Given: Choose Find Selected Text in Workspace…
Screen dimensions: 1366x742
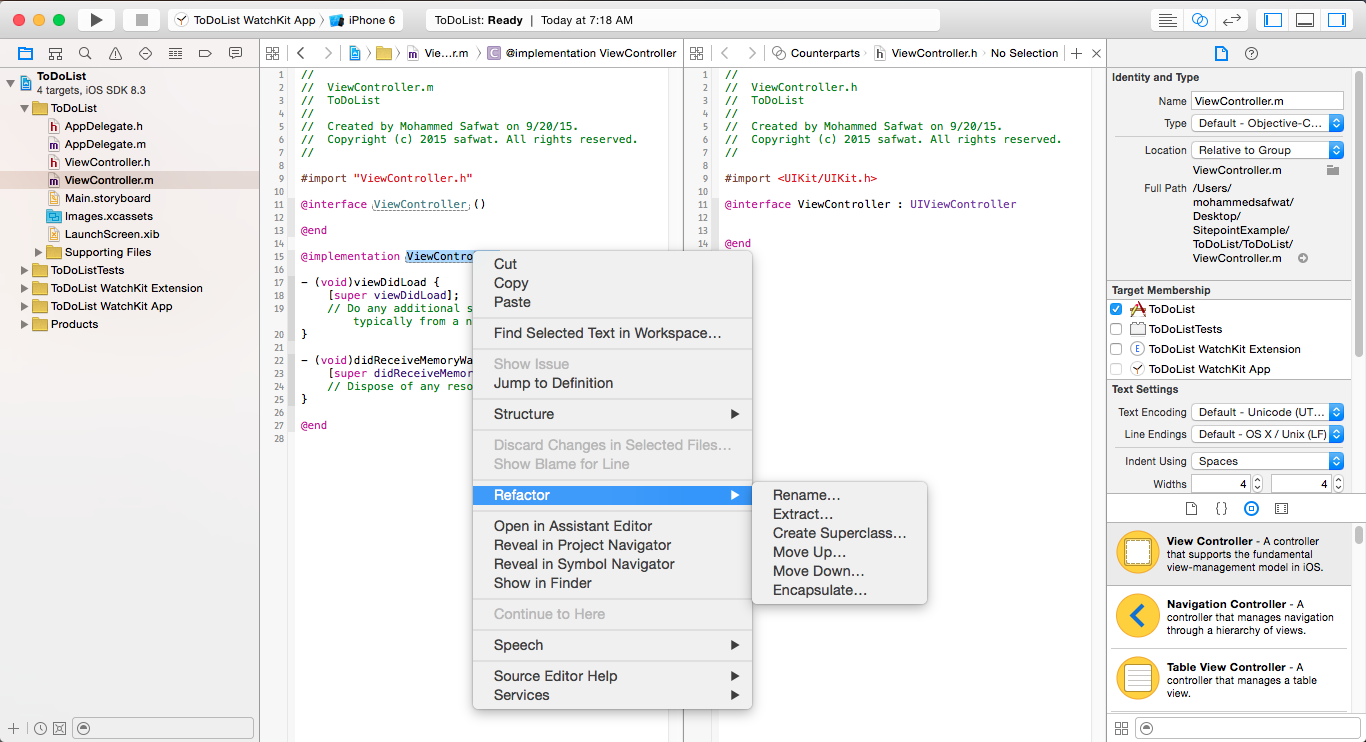Looking at the screenshot, I should click(x=607, y=333).
